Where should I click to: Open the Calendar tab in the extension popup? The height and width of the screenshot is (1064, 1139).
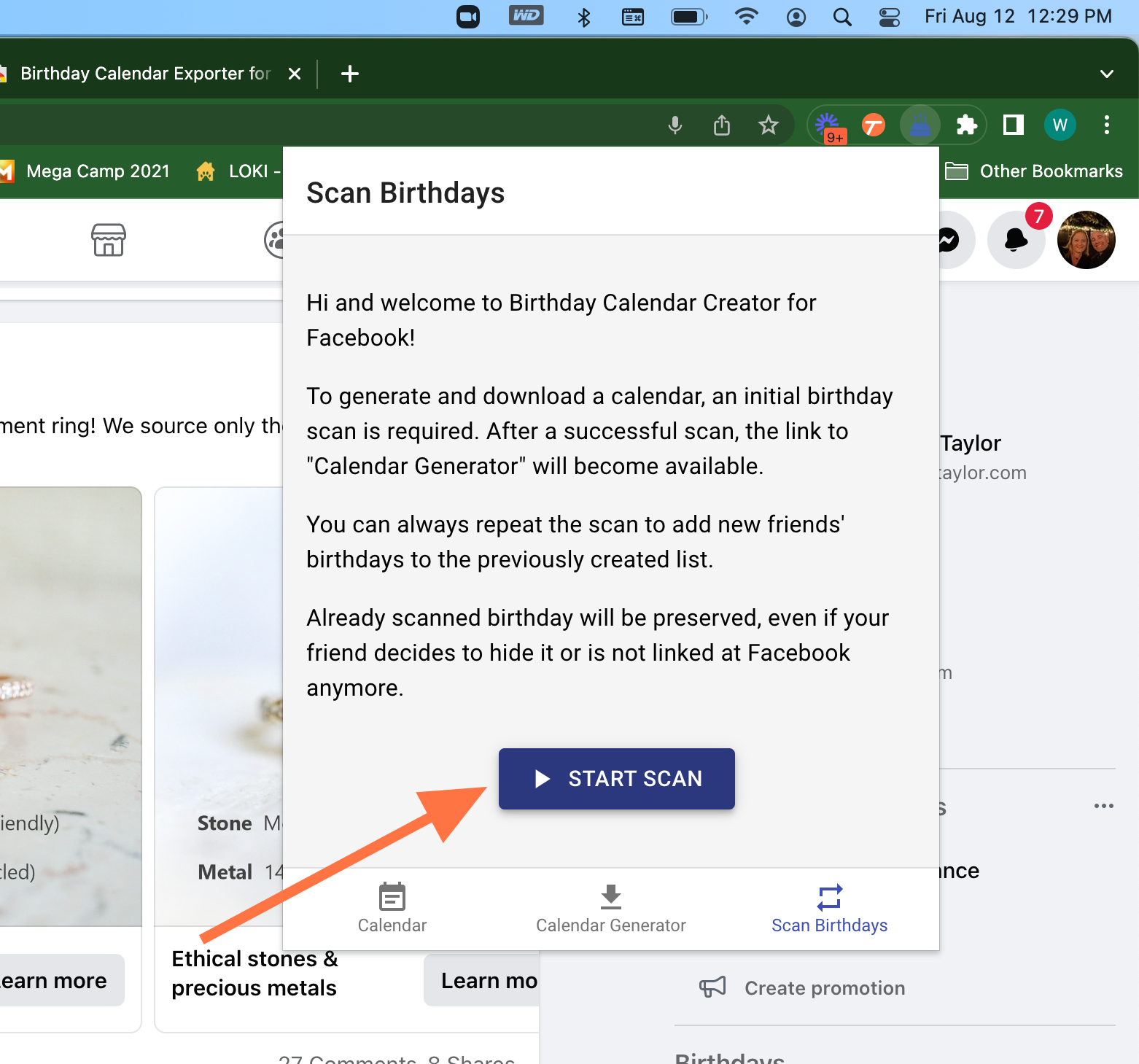pos(392,909)
